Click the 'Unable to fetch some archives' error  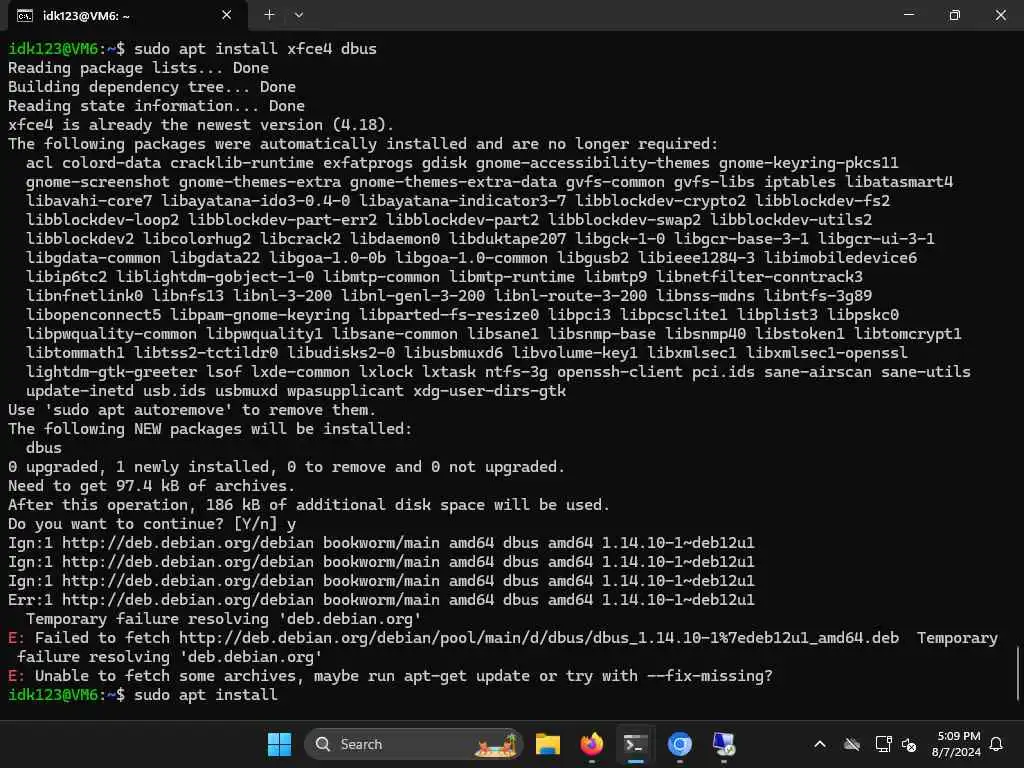click(391, 676)
